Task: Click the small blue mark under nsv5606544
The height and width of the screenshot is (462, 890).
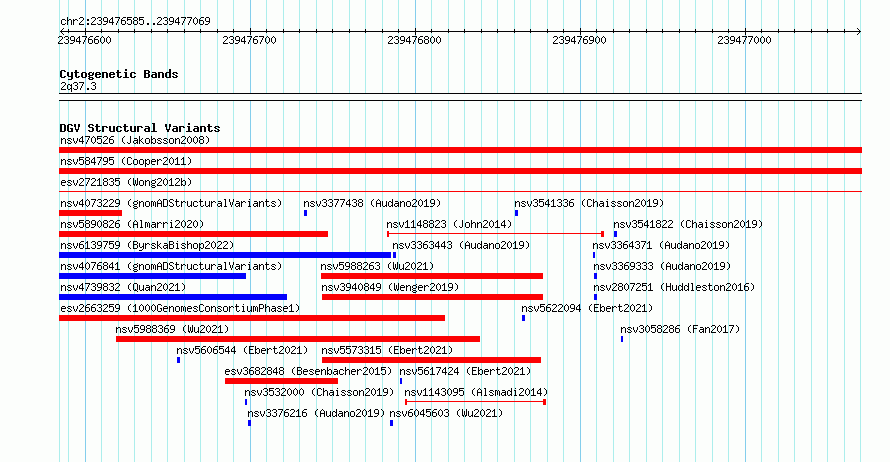Action: click(178, 360)
